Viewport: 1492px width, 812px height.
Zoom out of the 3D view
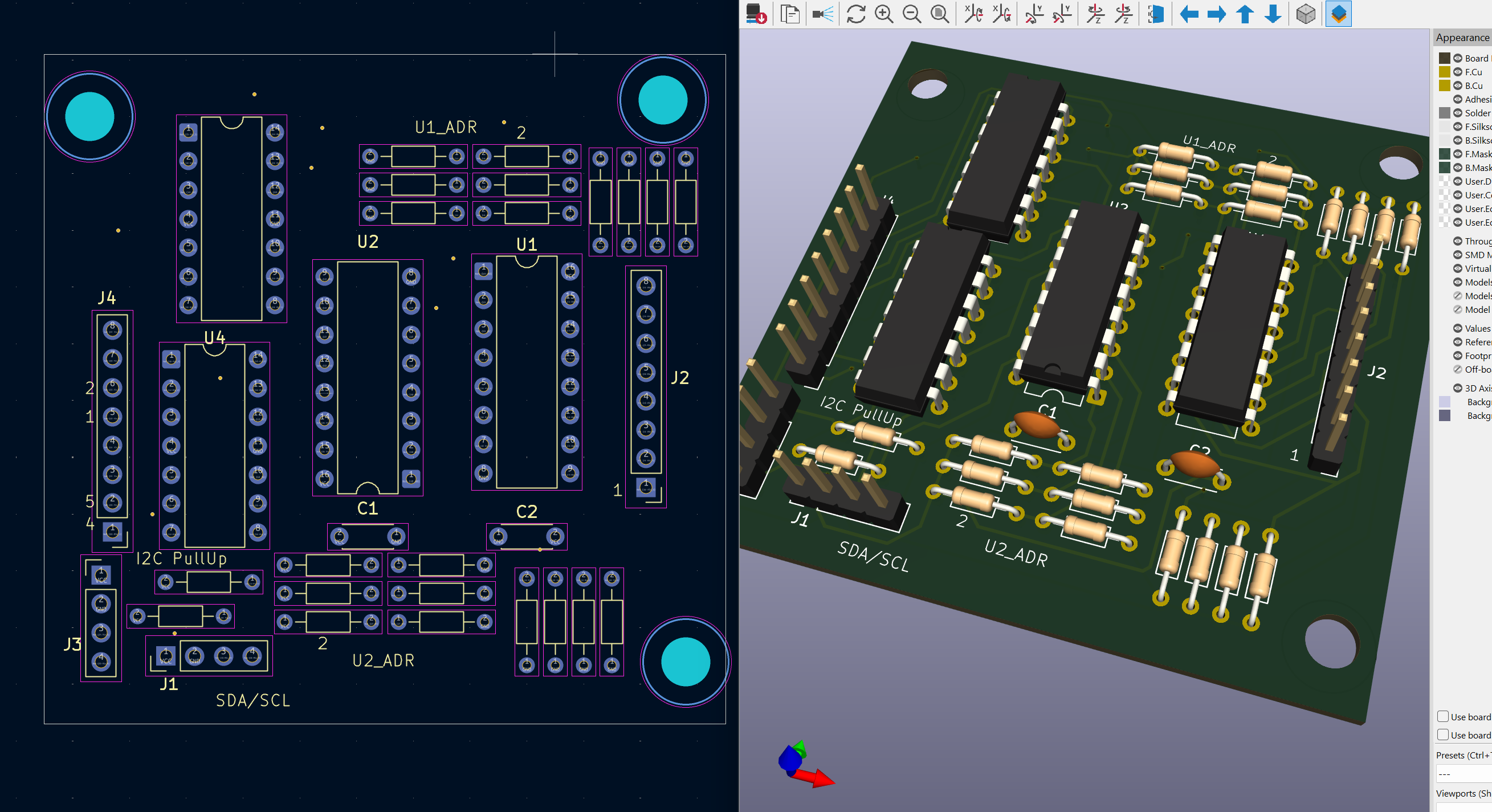pos(912,14)
